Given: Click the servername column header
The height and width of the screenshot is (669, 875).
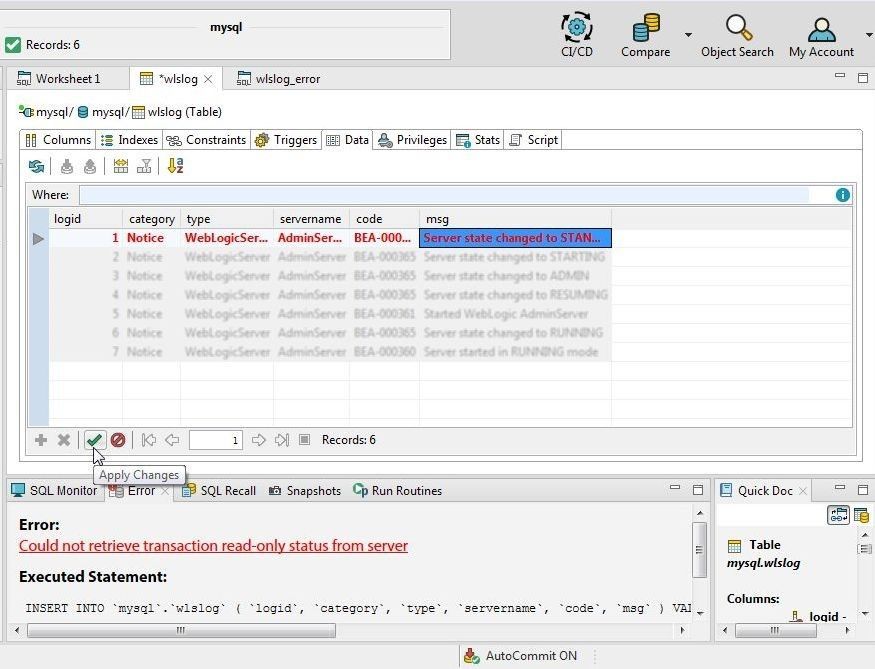Looking at the screenshot, I should click(311, 219).
